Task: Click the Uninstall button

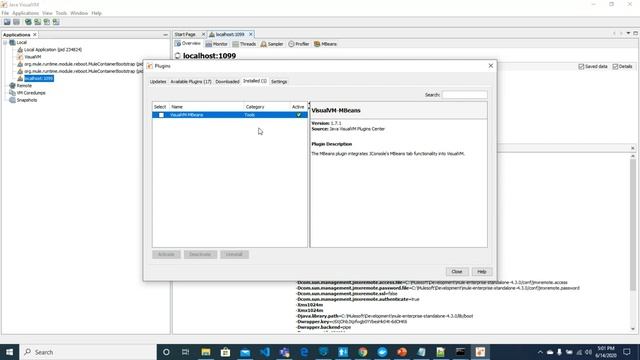Action: [x=234, y=255]
